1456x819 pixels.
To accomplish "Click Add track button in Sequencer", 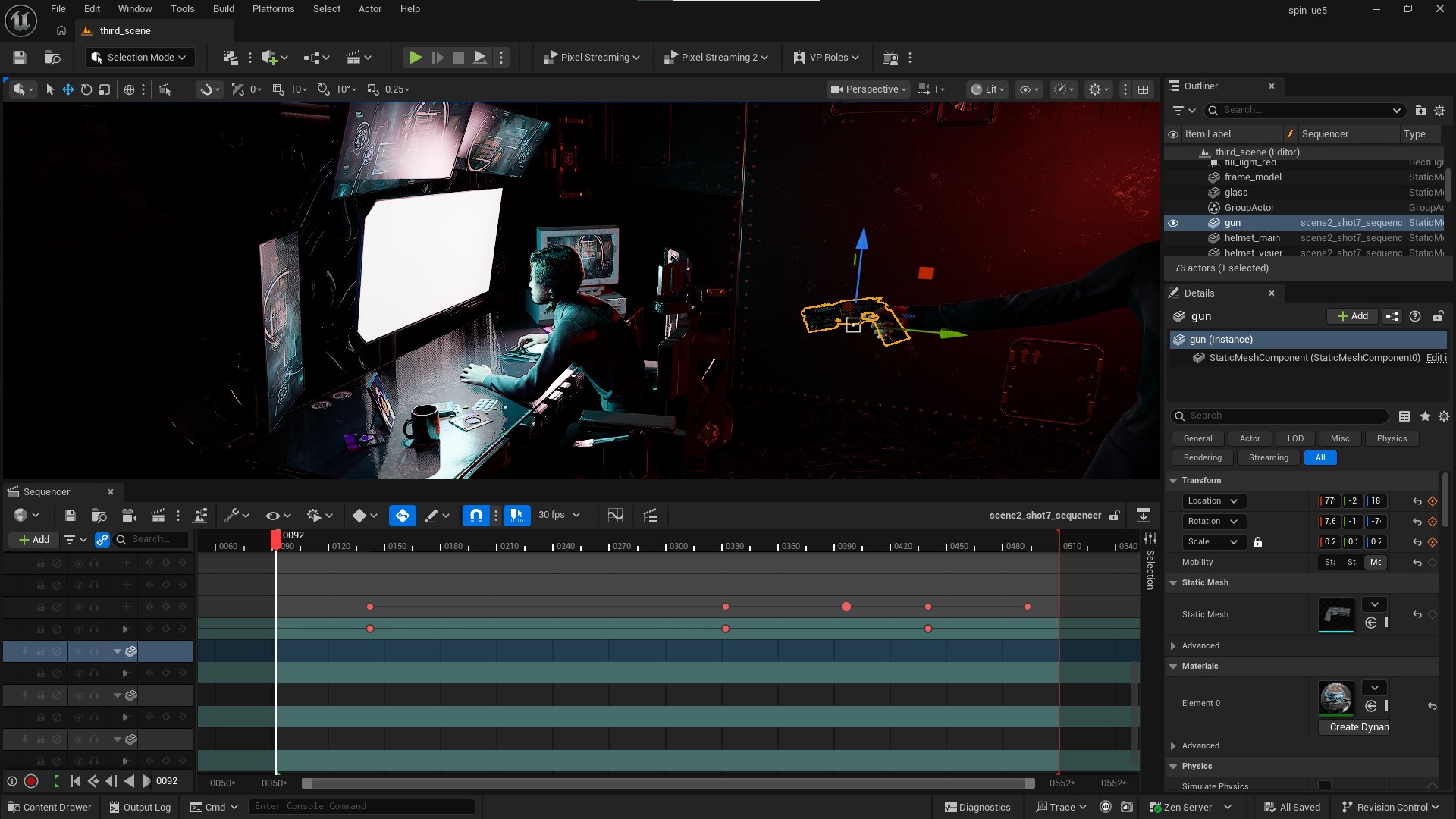I will coord(33,540).
